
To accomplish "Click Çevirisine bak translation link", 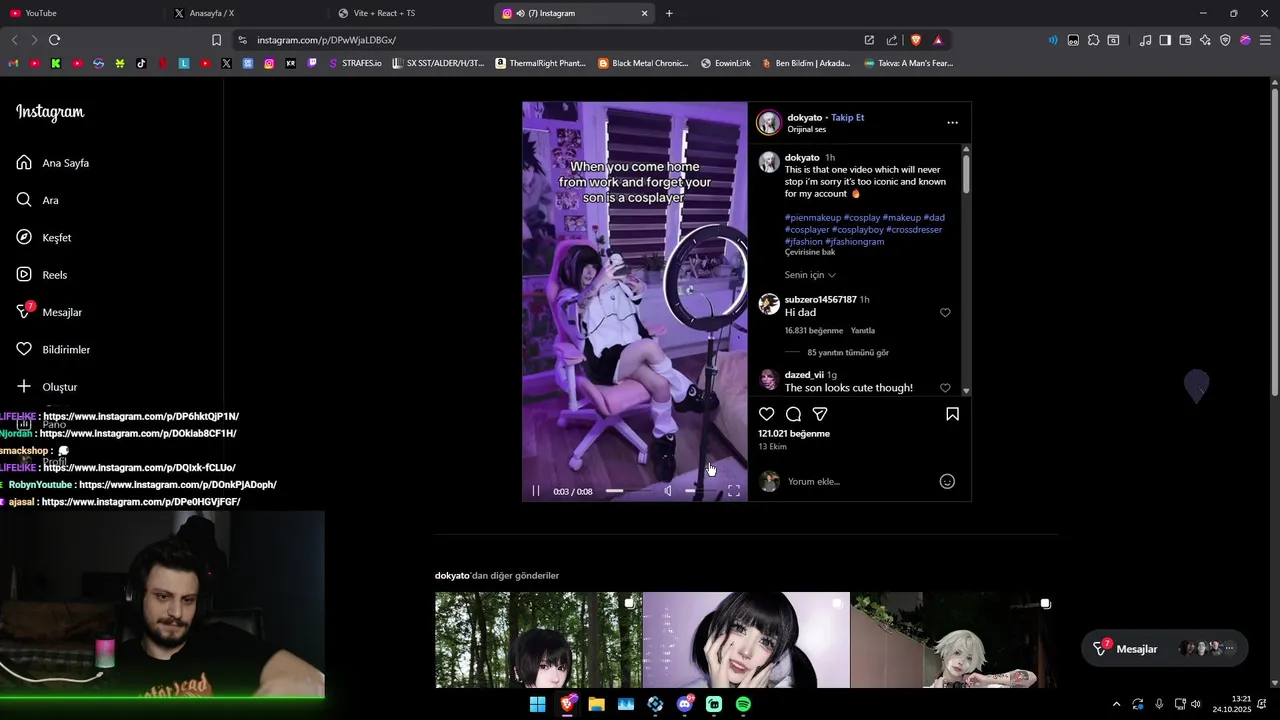I will pyautogui.click(x=810, y=252).
